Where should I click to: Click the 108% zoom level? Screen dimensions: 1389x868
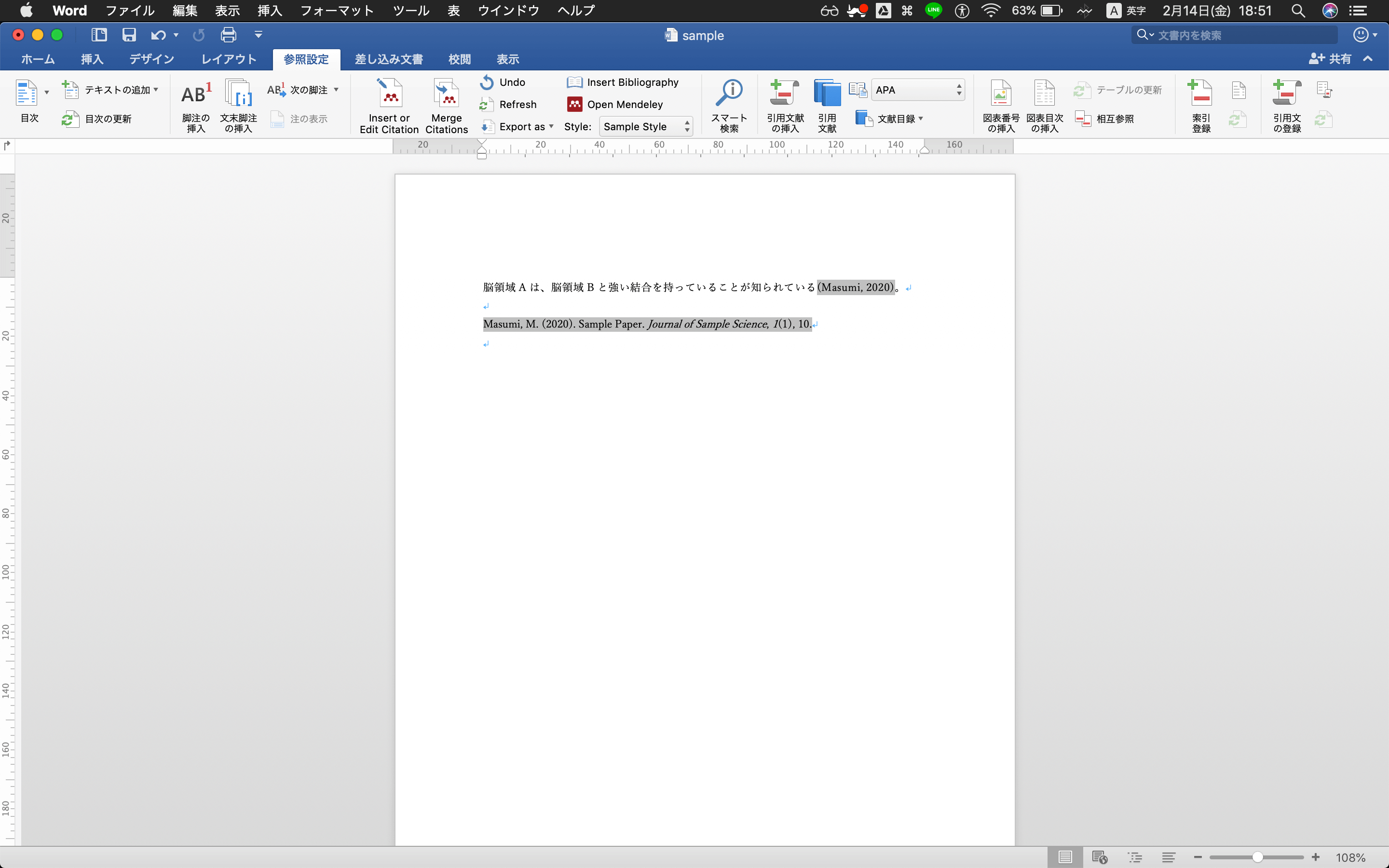pos(1350,857)
